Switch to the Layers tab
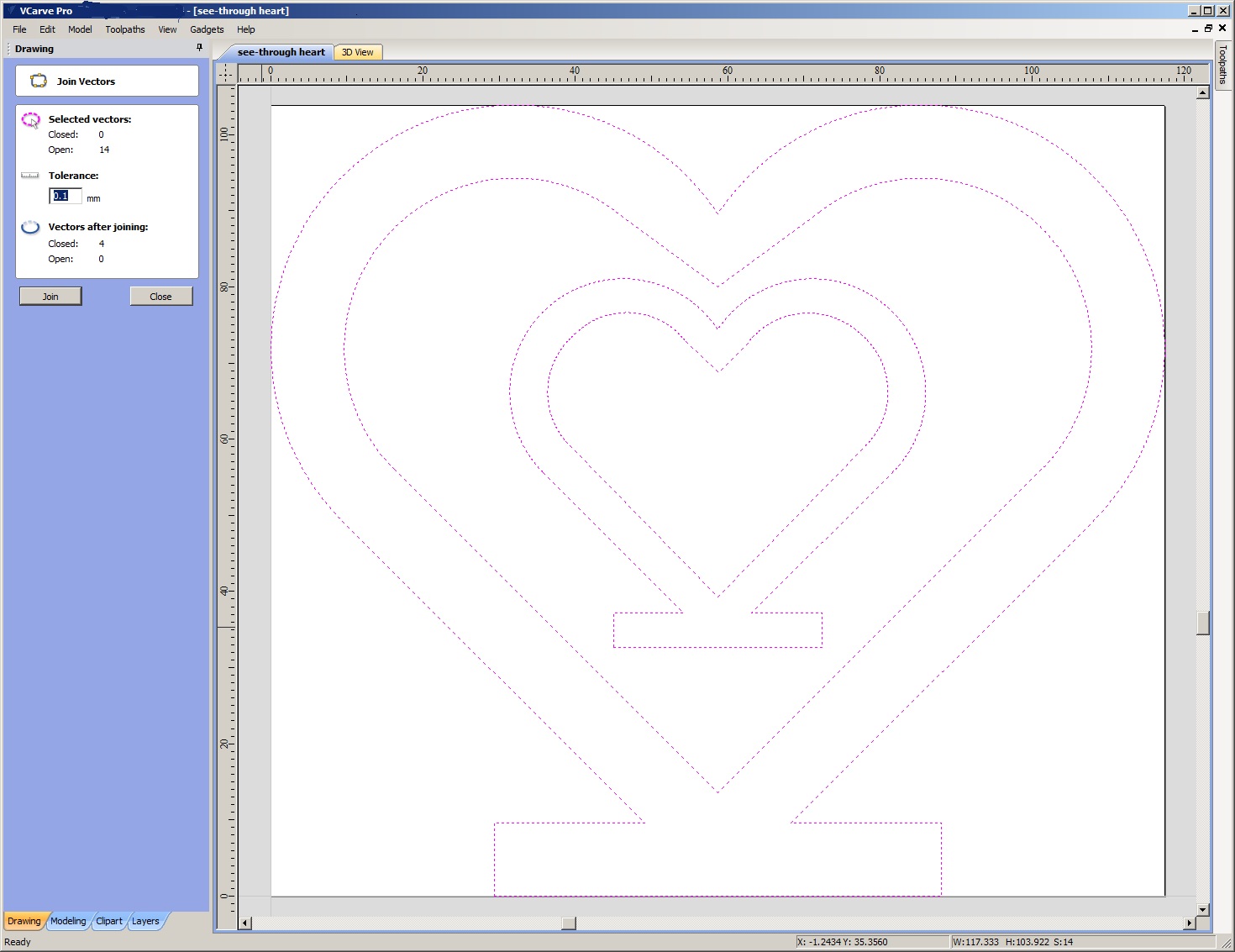1235x952 pixels. [x=145, y=921]
